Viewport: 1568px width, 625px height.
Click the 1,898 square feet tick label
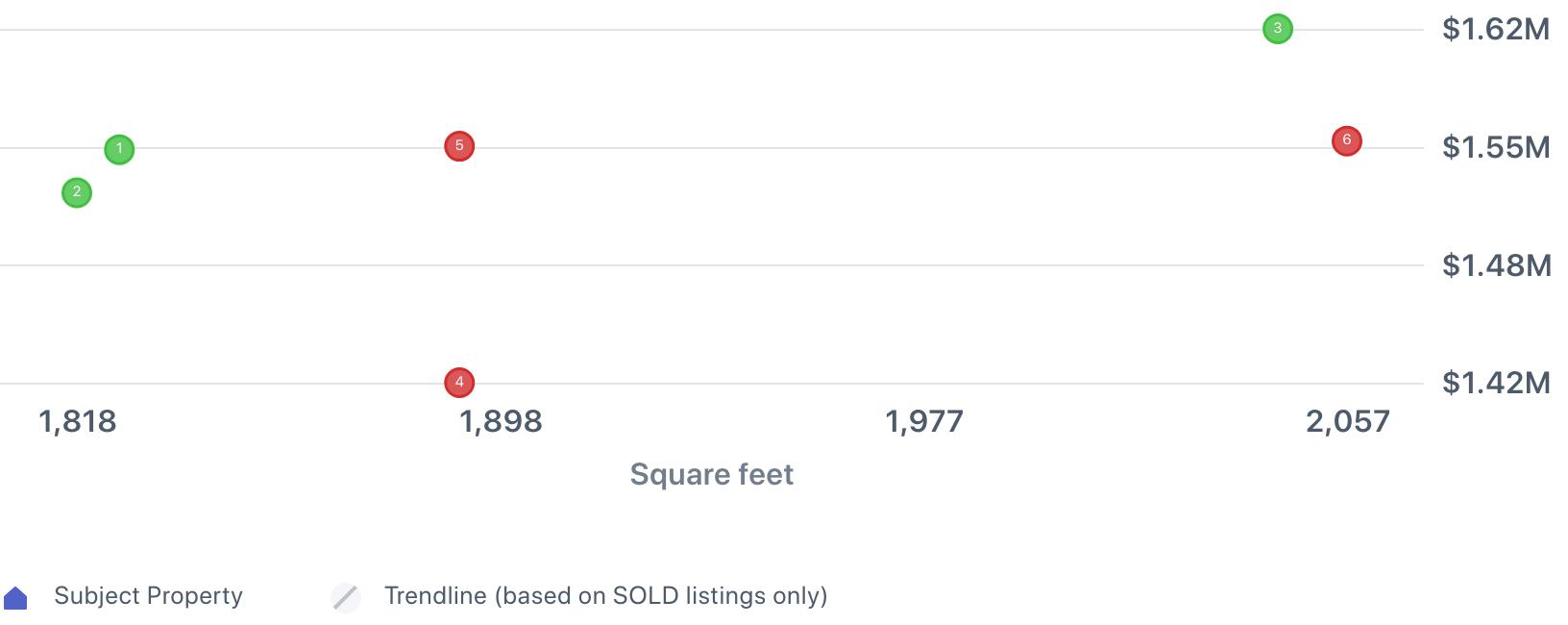502,421
